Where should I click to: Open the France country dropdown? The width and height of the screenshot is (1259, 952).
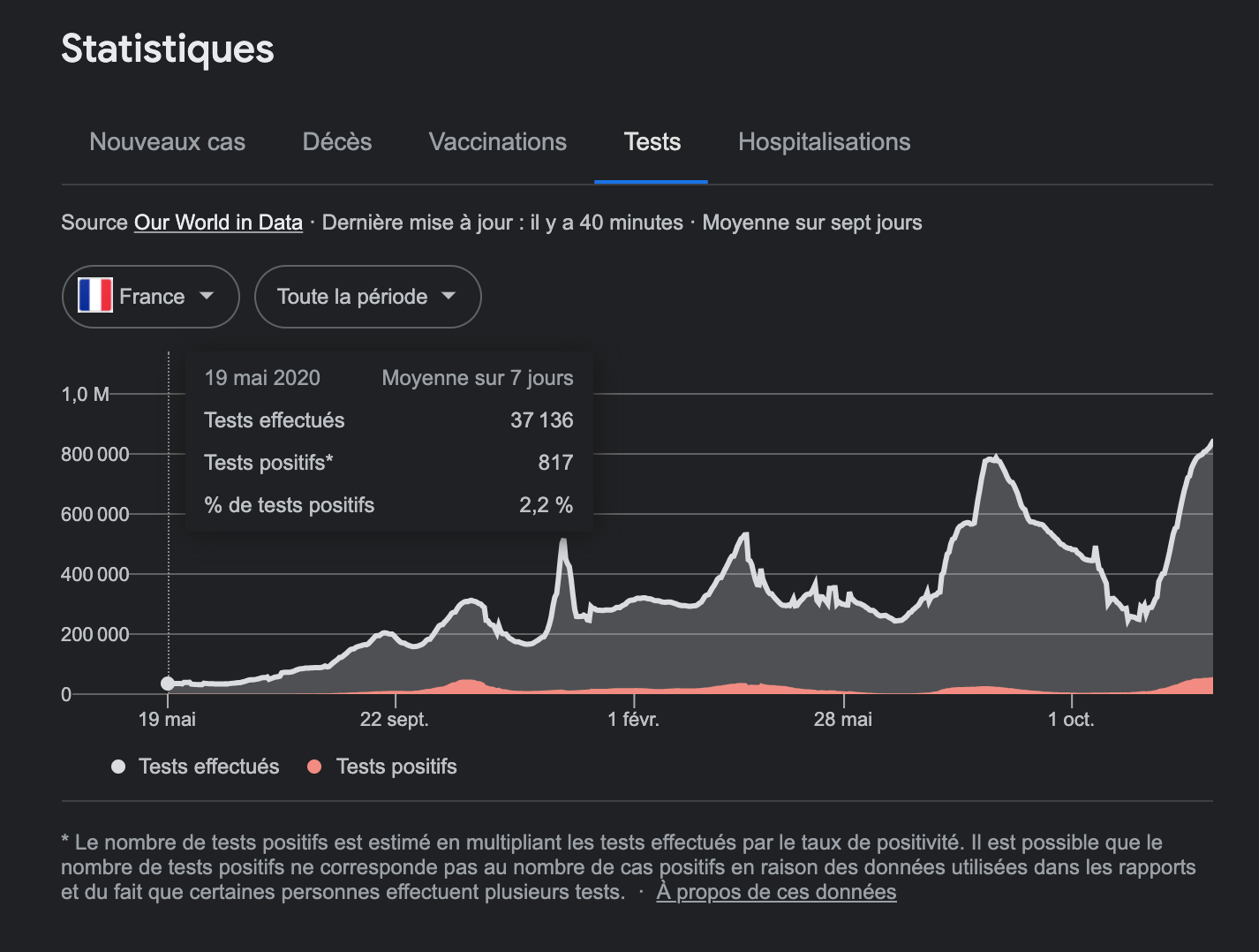coord(151,297)
